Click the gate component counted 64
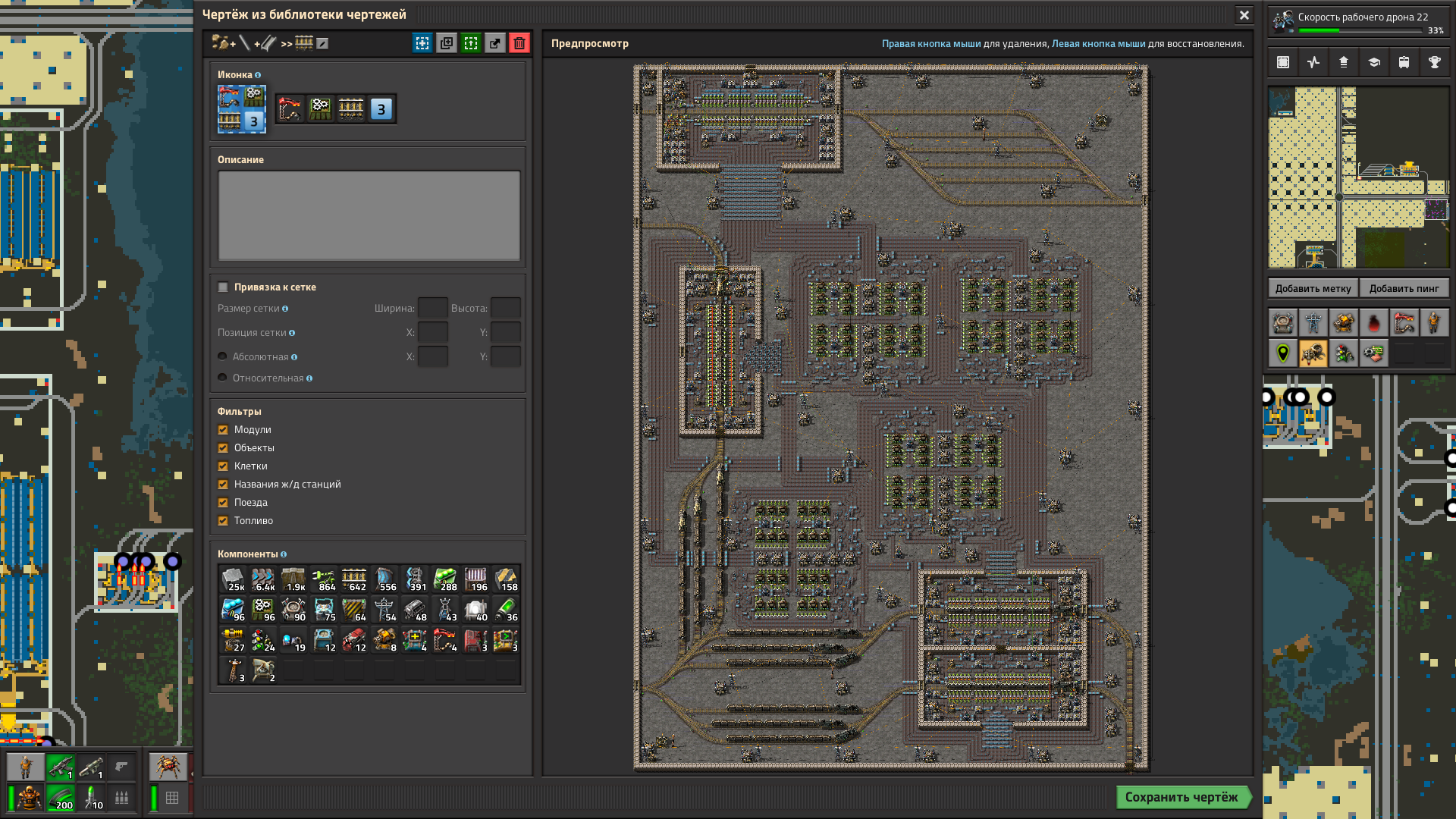 354,610
